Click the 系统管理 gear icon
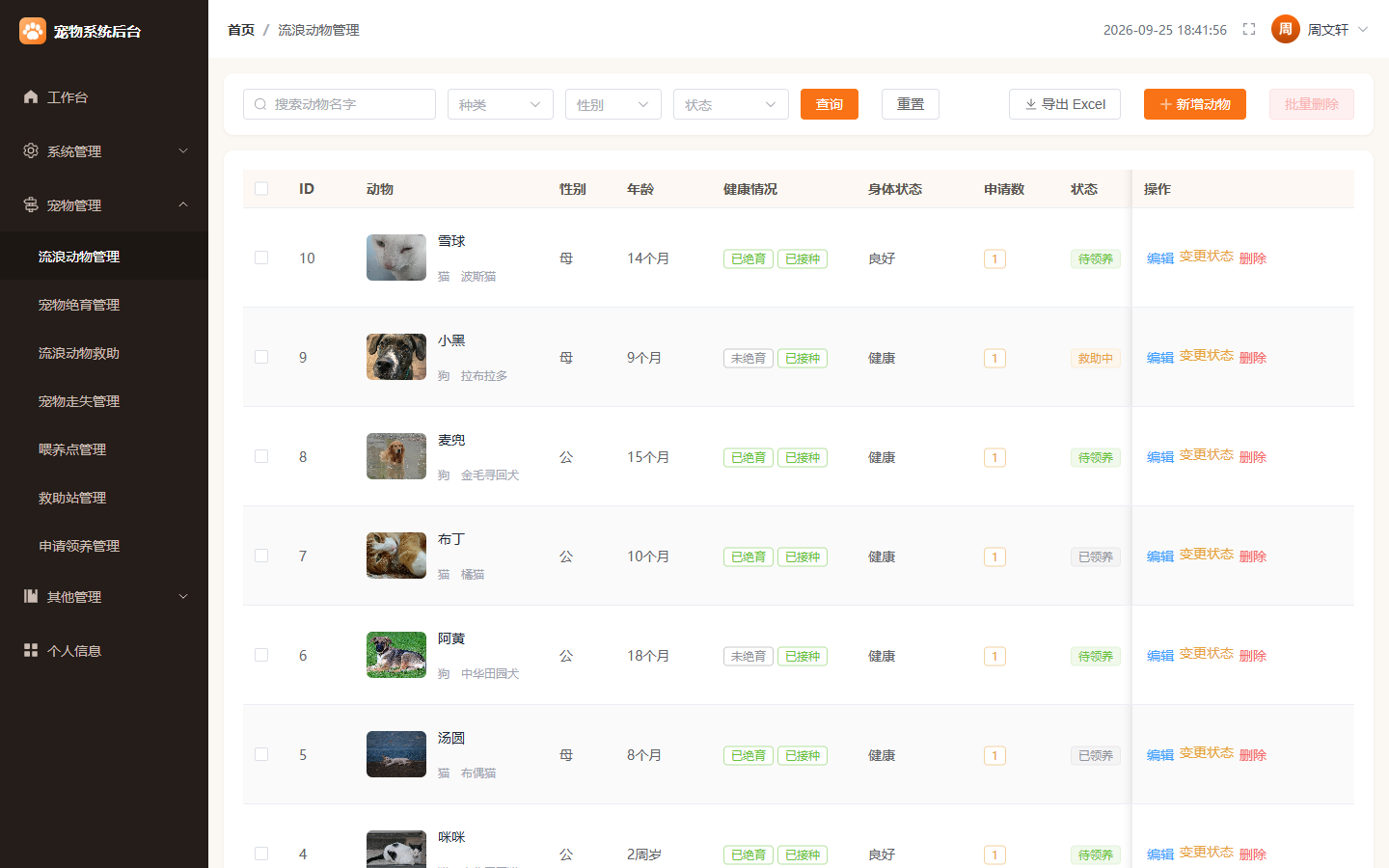Image resolution: width=1389 pixels, height=868 pixels. pos(31,150)
